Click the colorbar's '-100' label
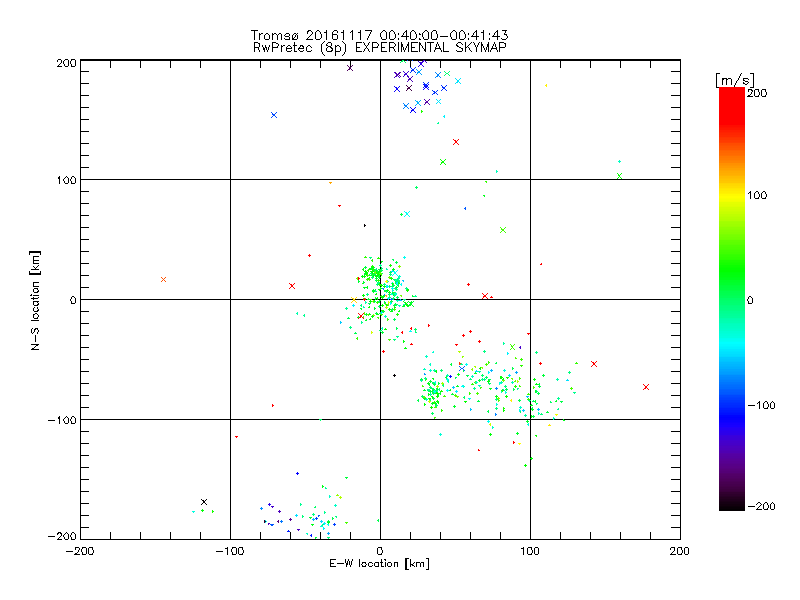 coord(760,405)
